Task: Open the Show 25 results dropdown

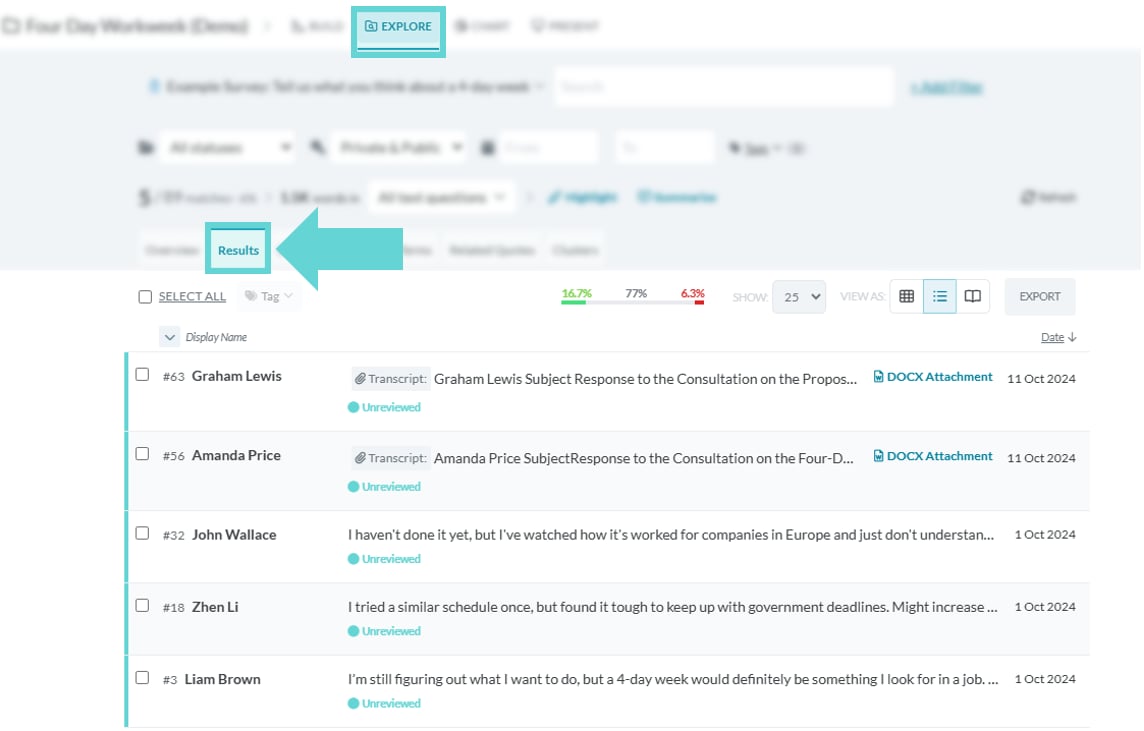Action: tap(799, 297)
